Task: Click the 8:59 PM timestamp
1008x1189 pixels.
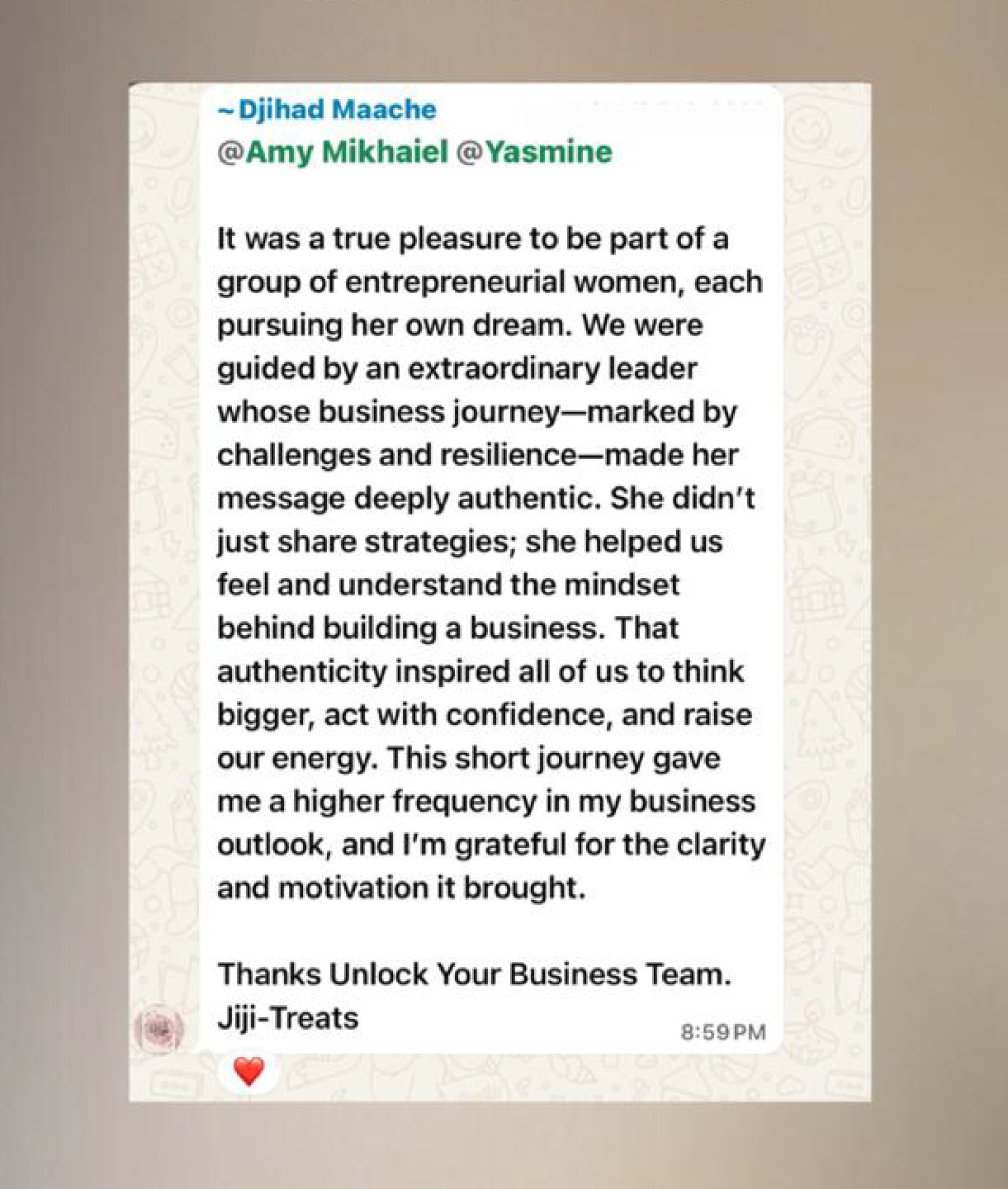Action: tap(723, 1032)
